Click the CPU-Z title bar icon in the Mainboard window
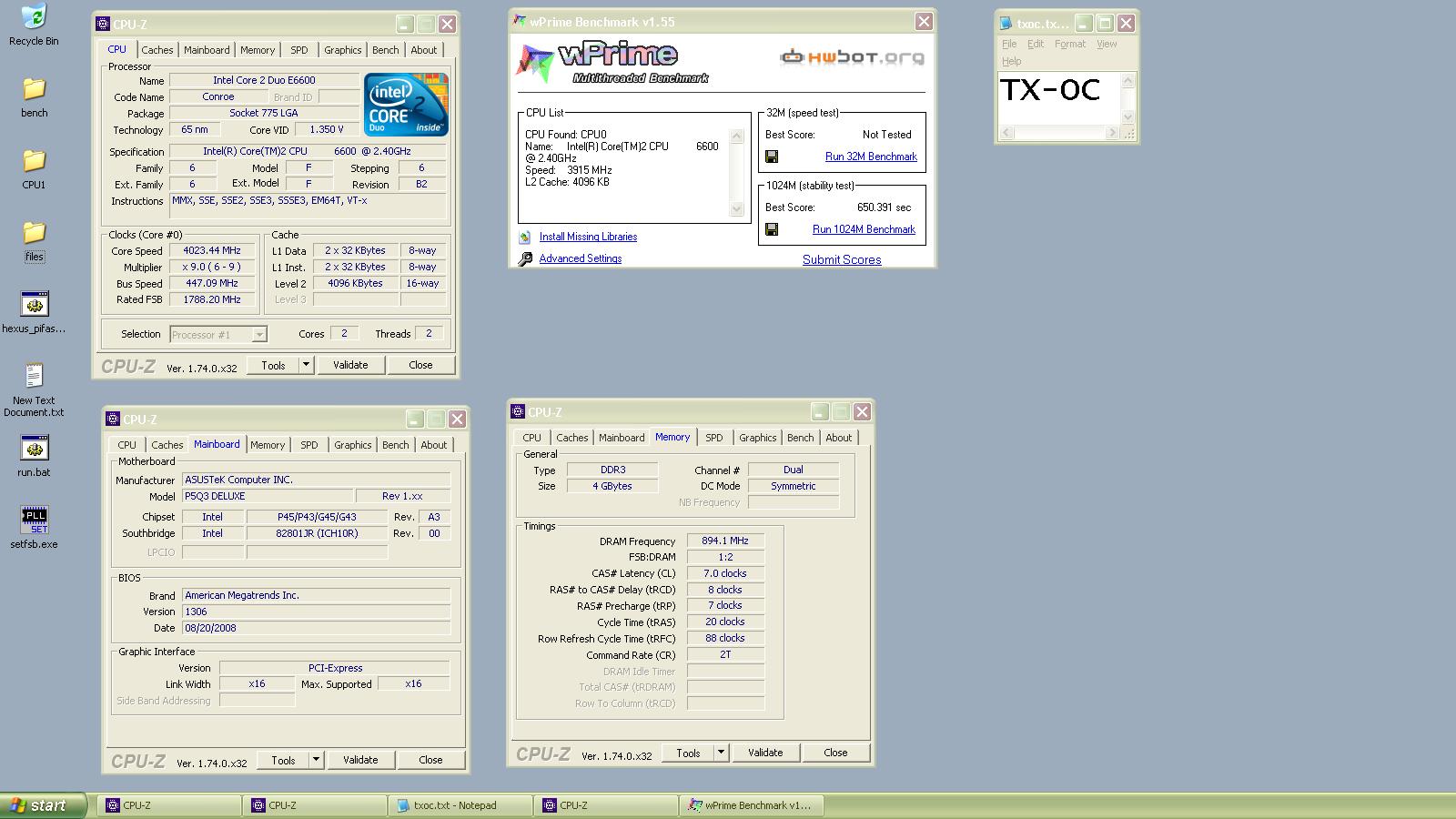 (x=114, y=419)
